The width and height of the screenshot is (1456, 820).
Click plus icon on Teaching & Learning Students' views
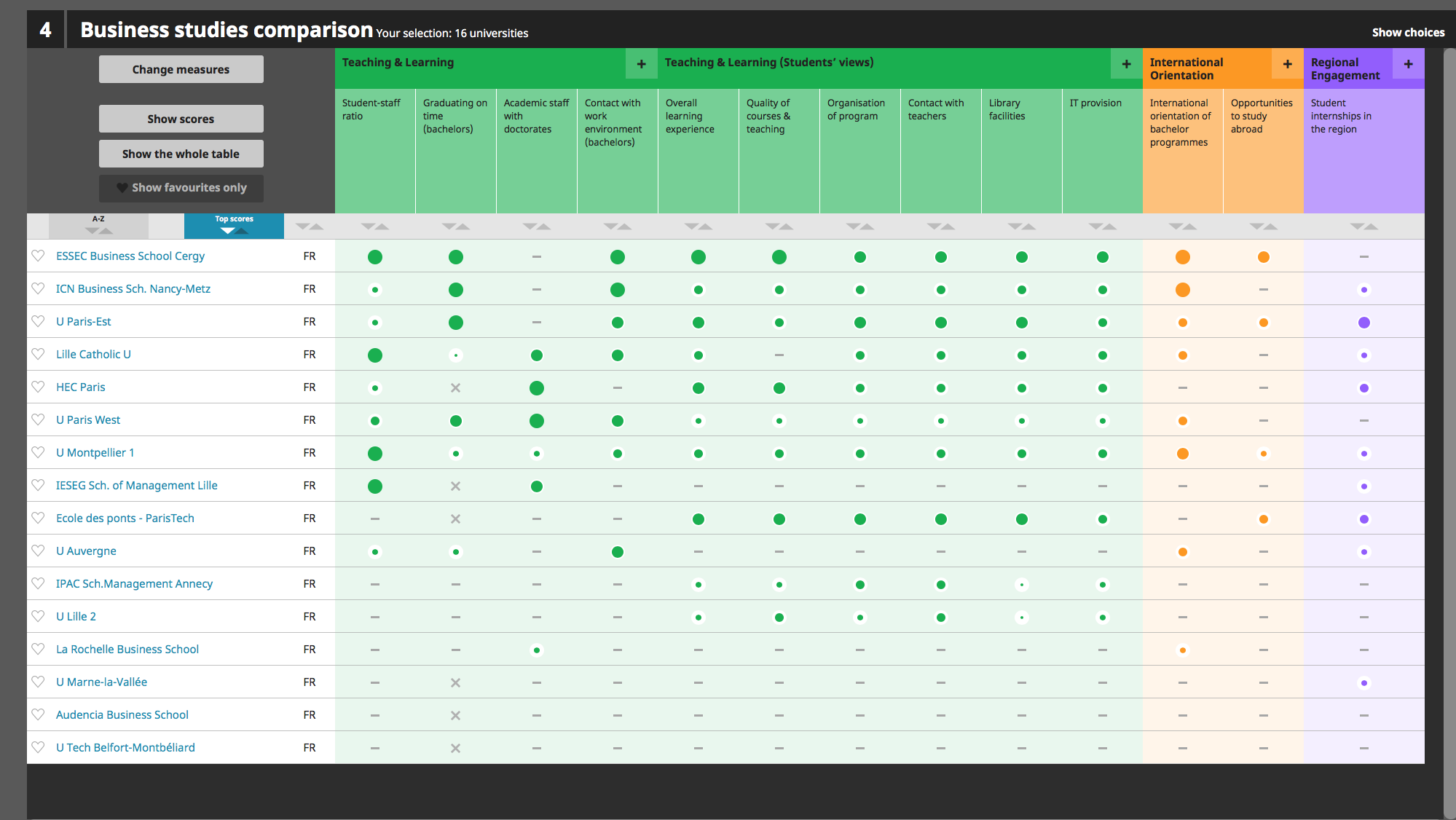click(1126, 64)
